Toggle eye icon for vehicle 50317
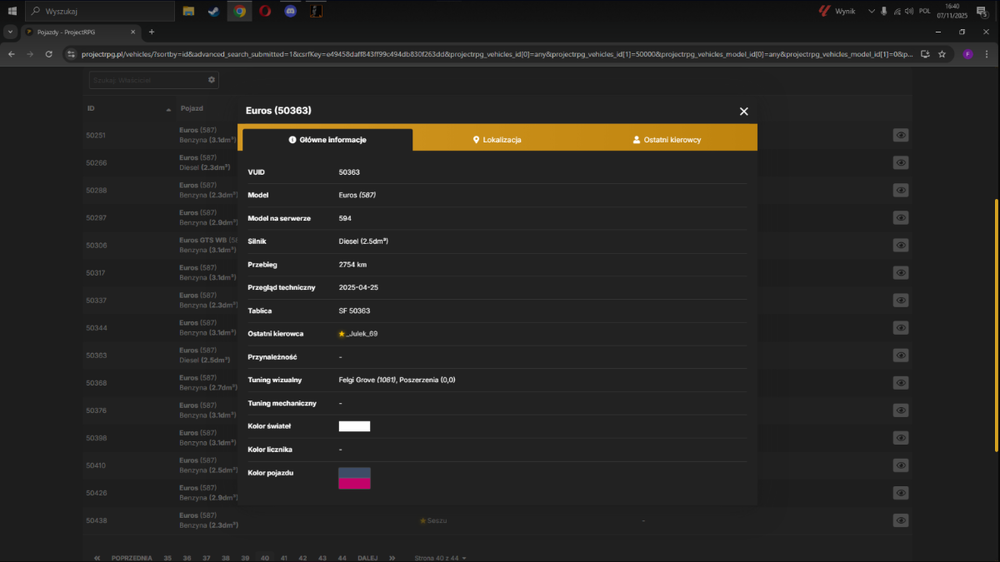1000x562 pixels. tap(901, 272)
